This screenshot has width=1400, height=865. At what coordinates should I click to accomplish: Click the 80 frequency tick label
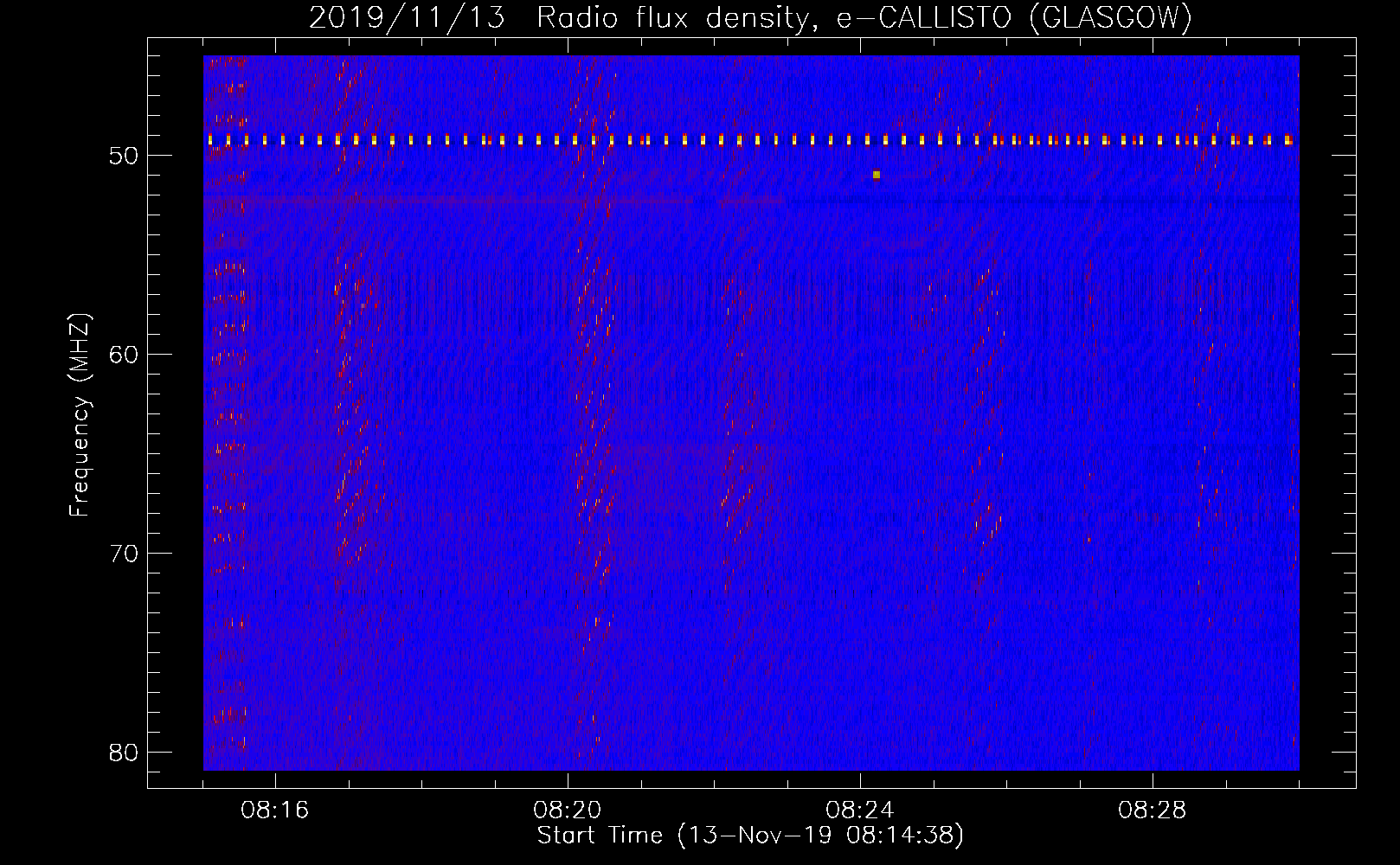tap(125, 753)
